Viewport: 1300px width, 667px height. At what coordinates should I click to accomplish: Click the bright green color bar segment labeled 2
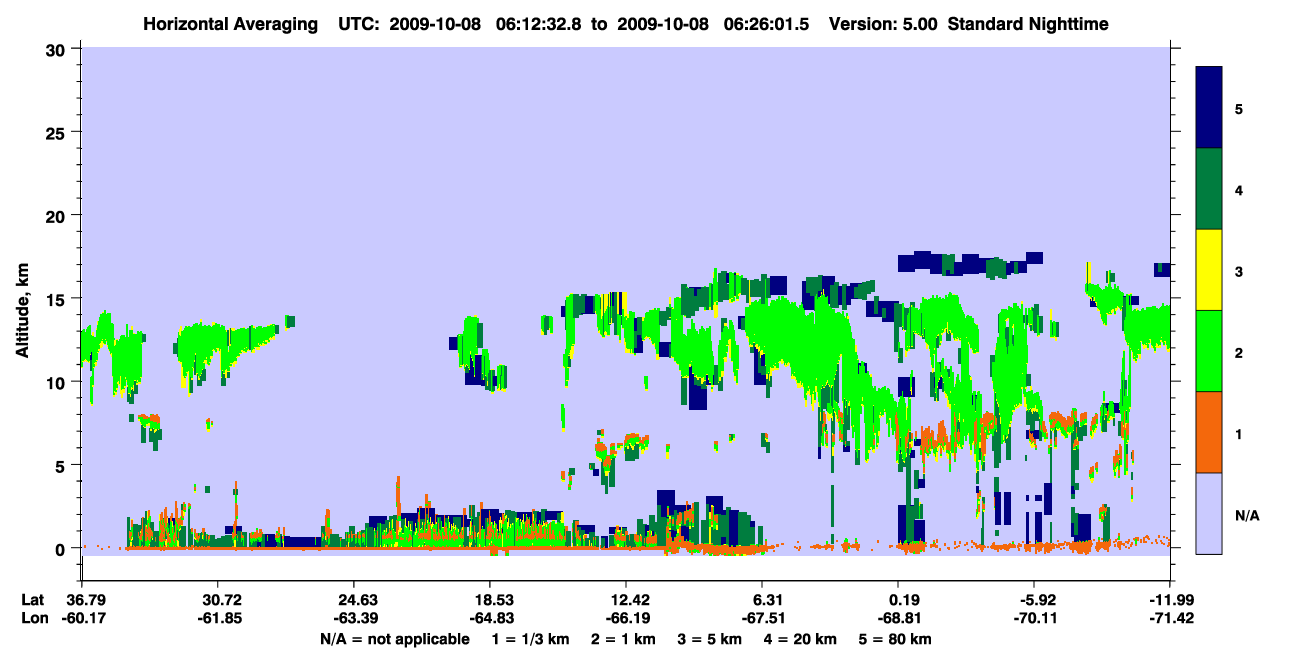1209,351
